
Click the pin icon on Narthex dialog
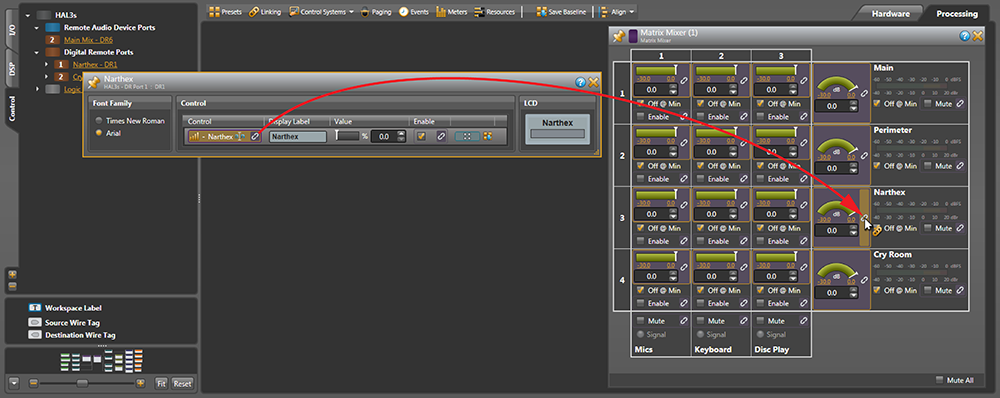click(94, 82)
